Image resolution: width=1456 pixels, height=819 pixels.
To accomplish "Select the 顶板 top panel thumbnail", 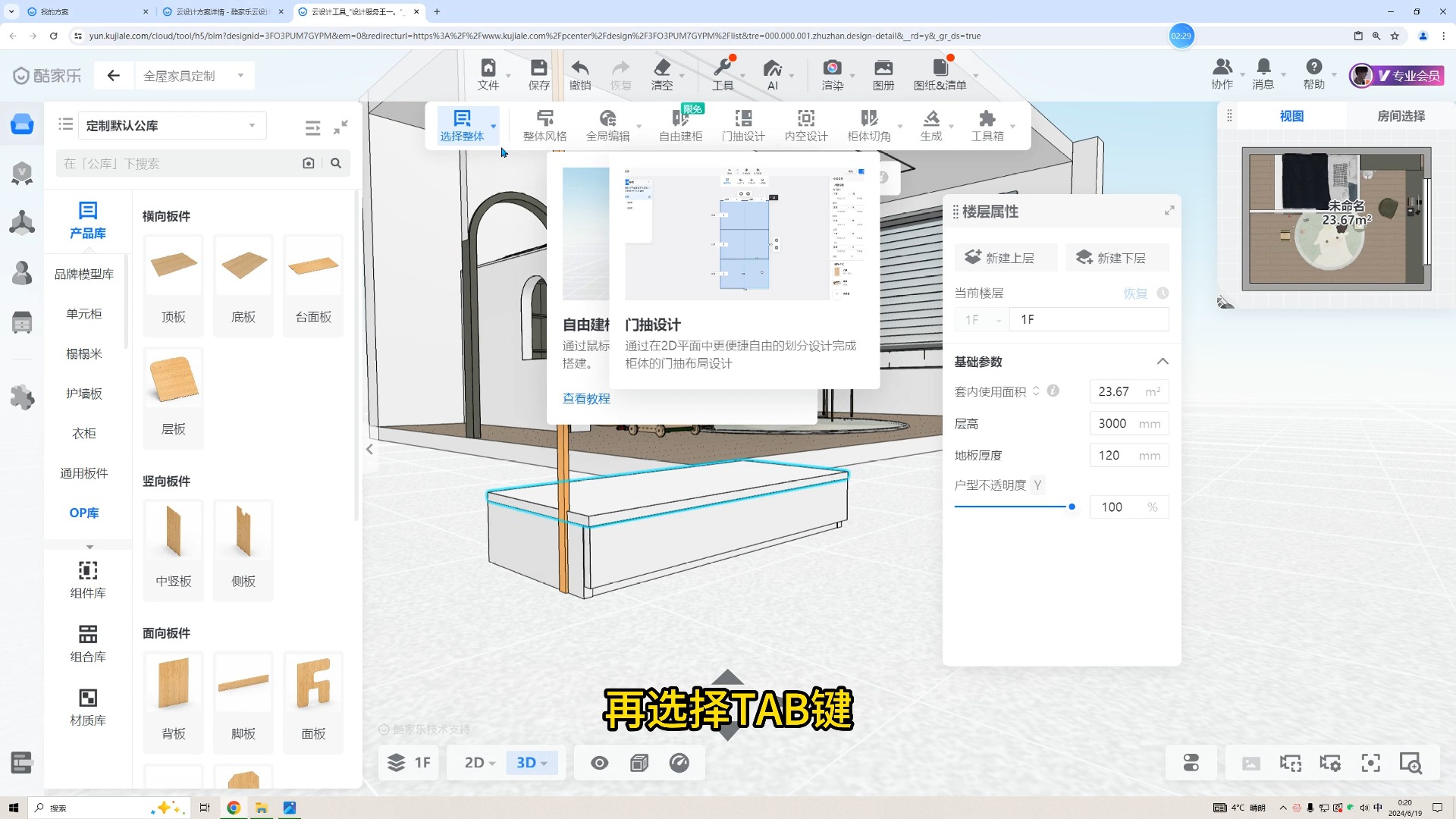I will click(174, 266).
